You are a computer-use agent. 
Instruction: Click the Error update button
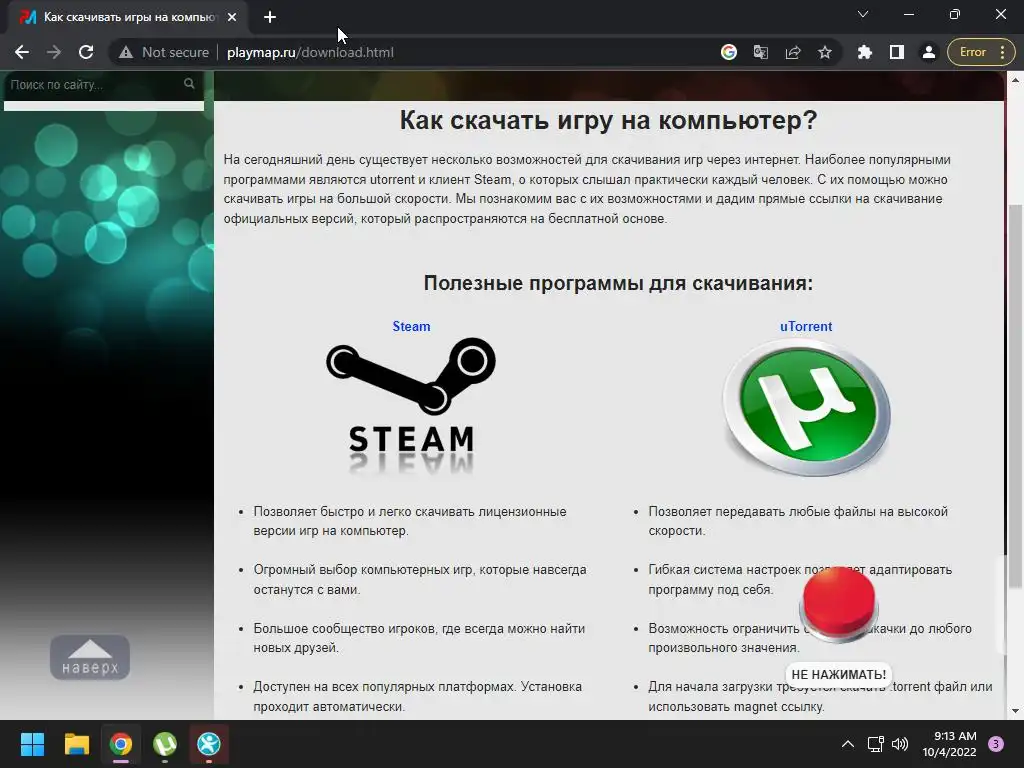tap(972, 52)
